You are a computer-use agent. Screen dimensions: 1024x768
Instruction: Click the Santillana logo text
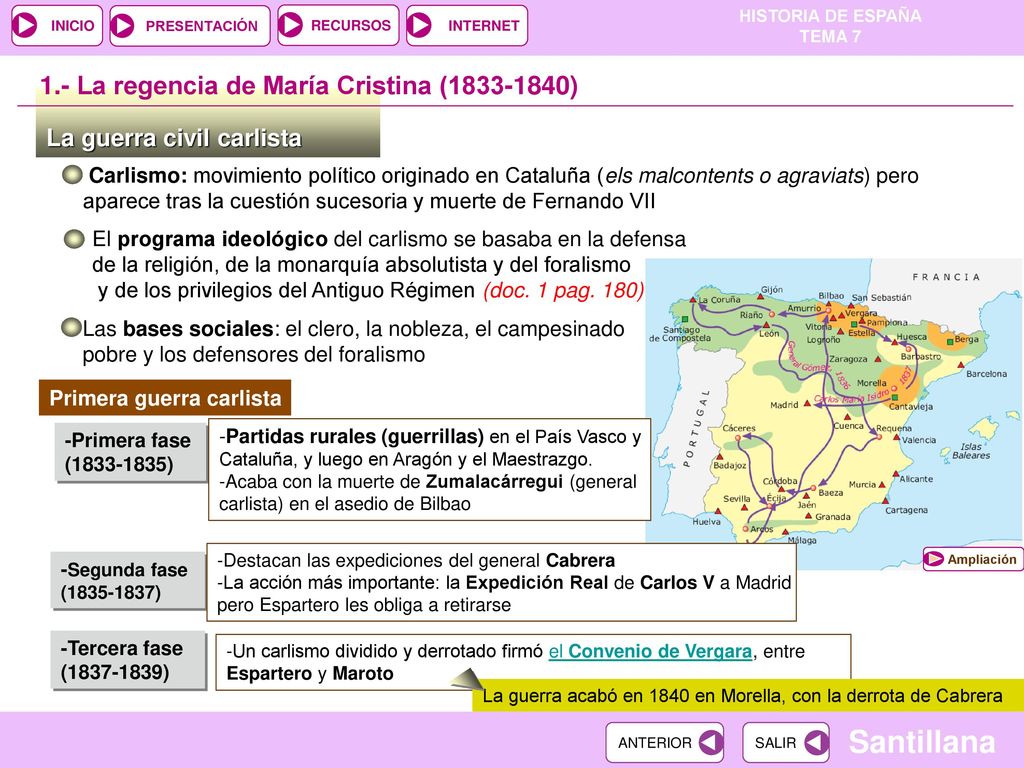921,743
